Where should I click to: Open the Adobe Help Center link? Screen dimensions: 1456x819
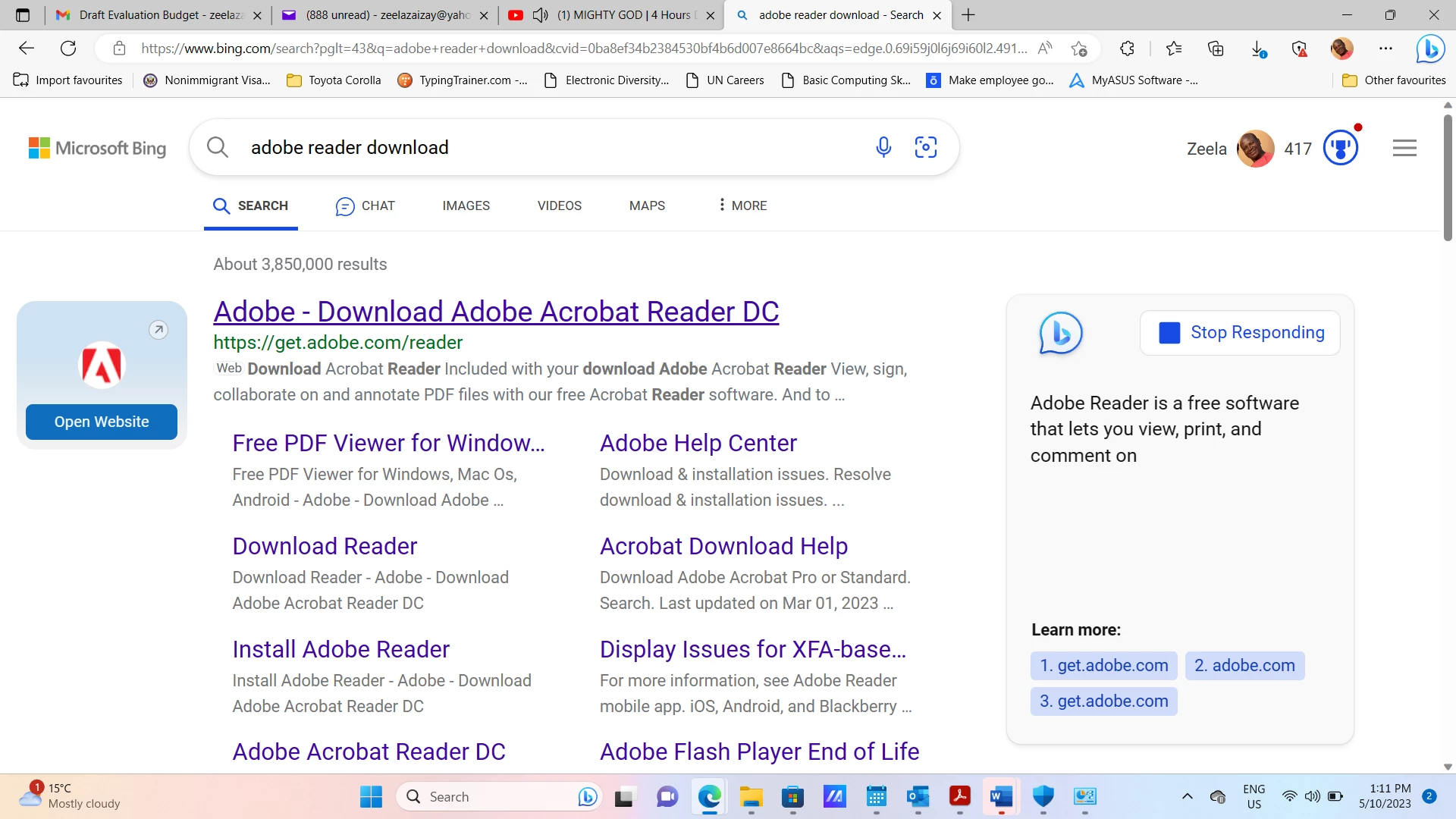point(698,443)
